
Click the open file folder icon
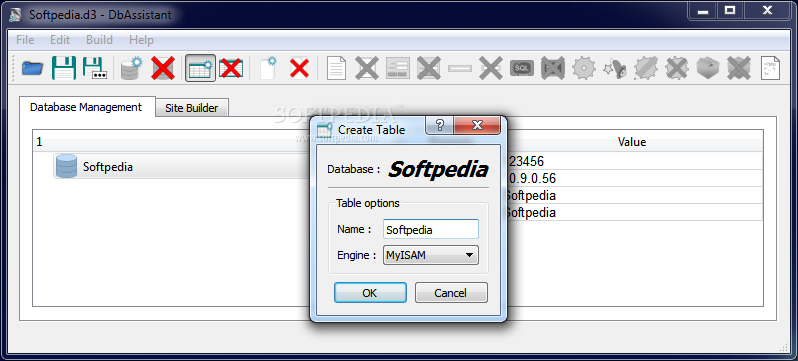[x=33, y=68]
